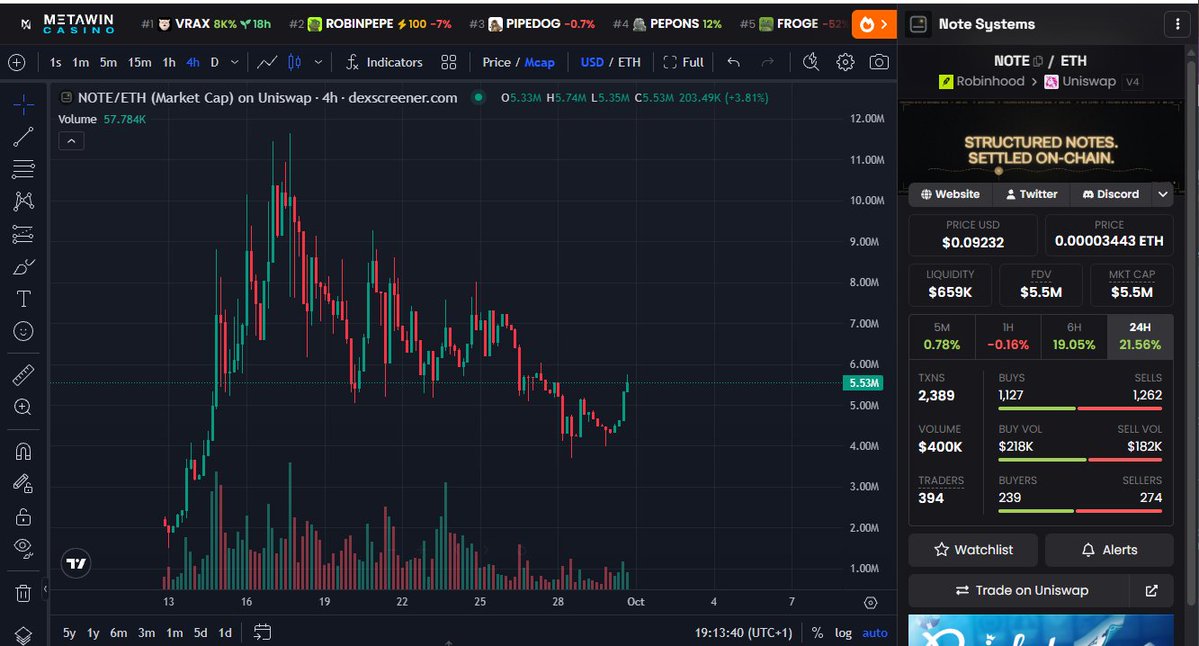
Task: Open the quick search icon
Action: pyautogui.click(x=811, y=63)
